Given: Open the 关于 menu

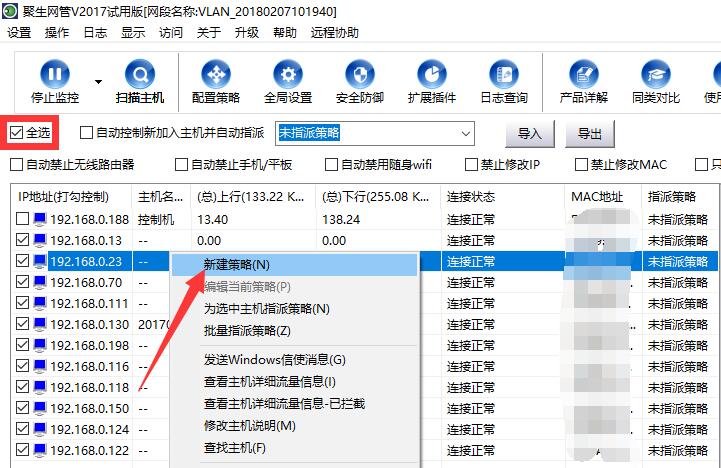Looking at the screenshot, I should 209,33.
